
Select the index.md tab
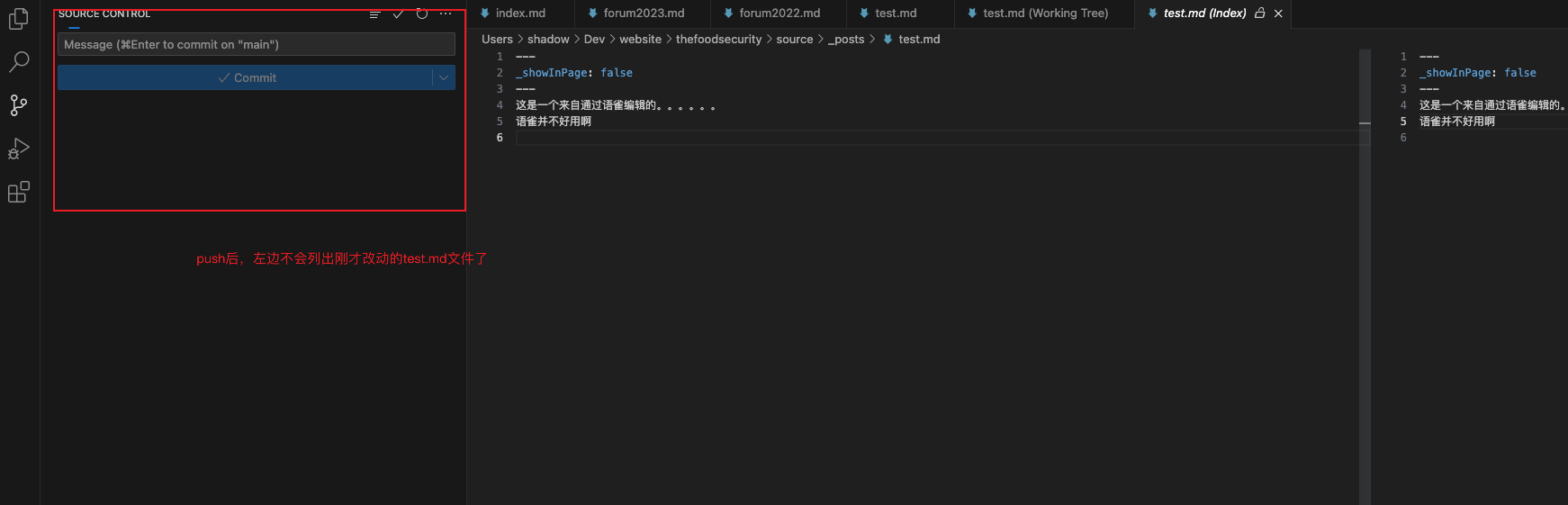point(519,14)
